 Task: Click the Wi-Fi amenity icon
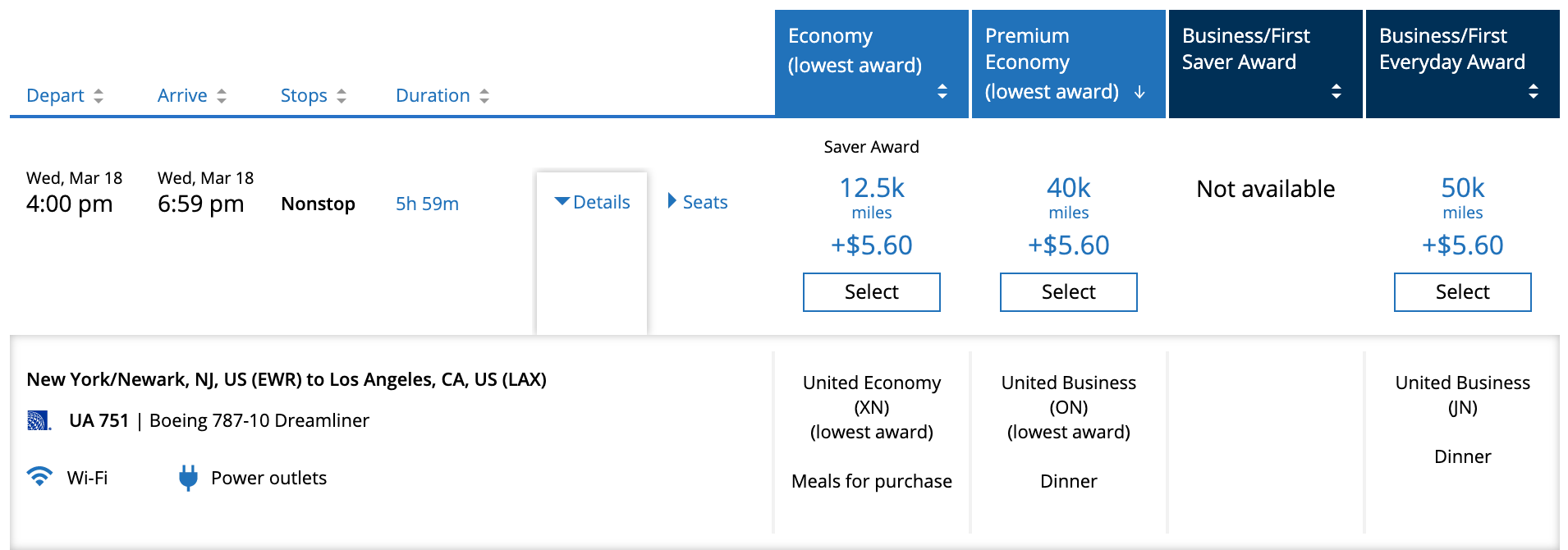tap(39, 476)
